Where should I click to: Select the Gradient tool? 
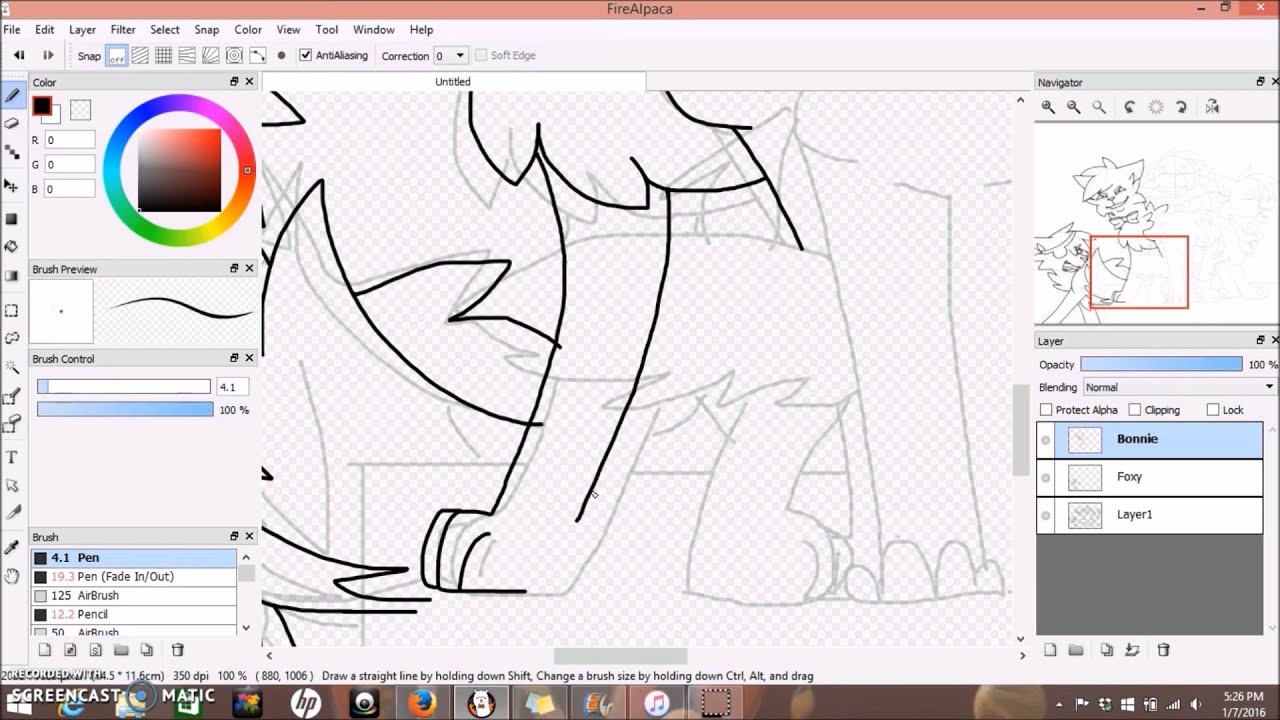coord(12,276)
